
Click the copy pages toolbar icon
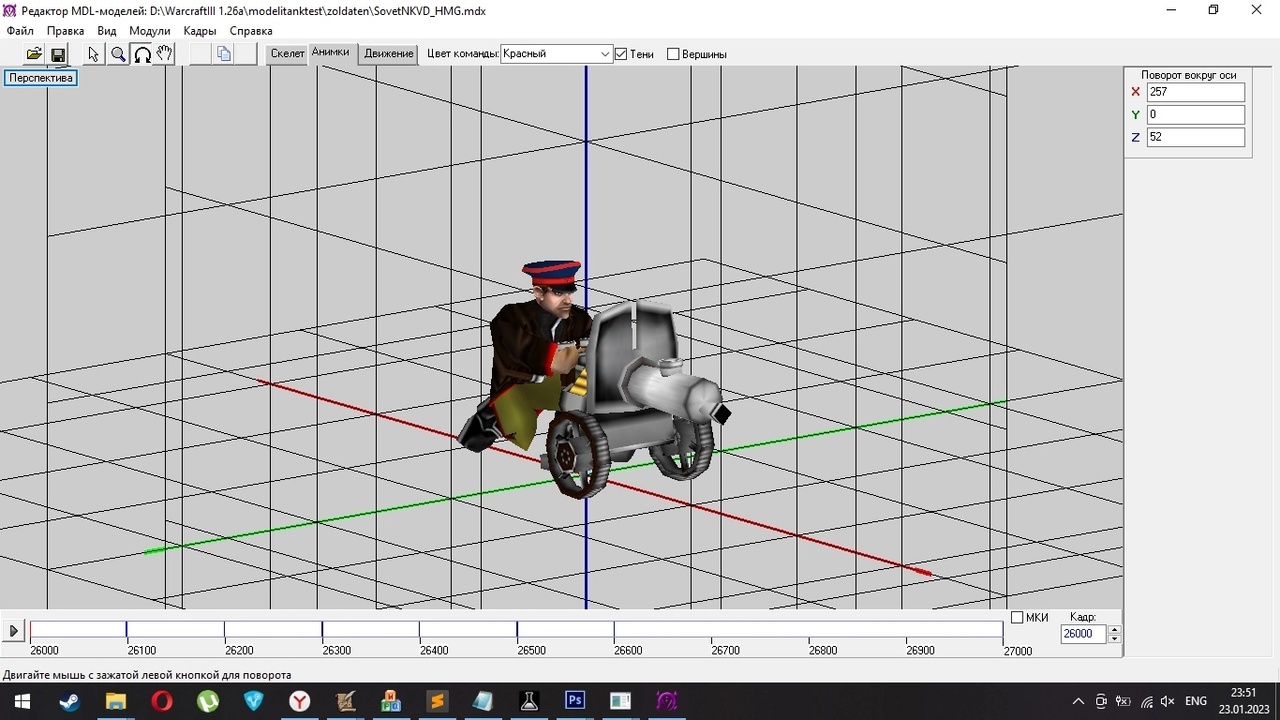224,54
